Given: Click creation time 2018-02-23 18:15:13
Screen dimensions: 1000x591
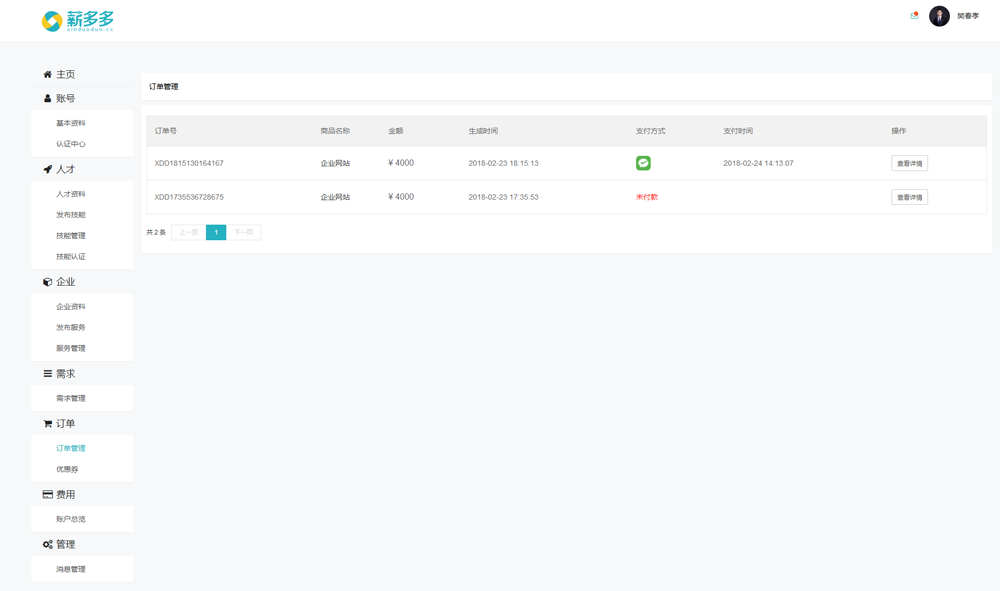Looking at the screenshot, I should pos(503,163).
